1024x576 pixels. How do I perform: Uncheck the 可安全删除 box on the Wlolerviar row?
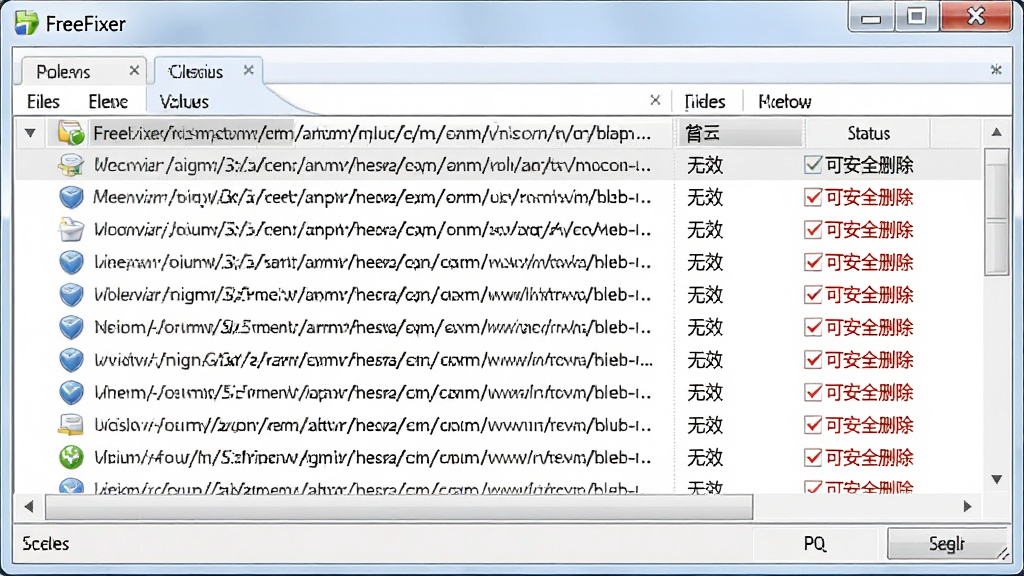[812, 295]
